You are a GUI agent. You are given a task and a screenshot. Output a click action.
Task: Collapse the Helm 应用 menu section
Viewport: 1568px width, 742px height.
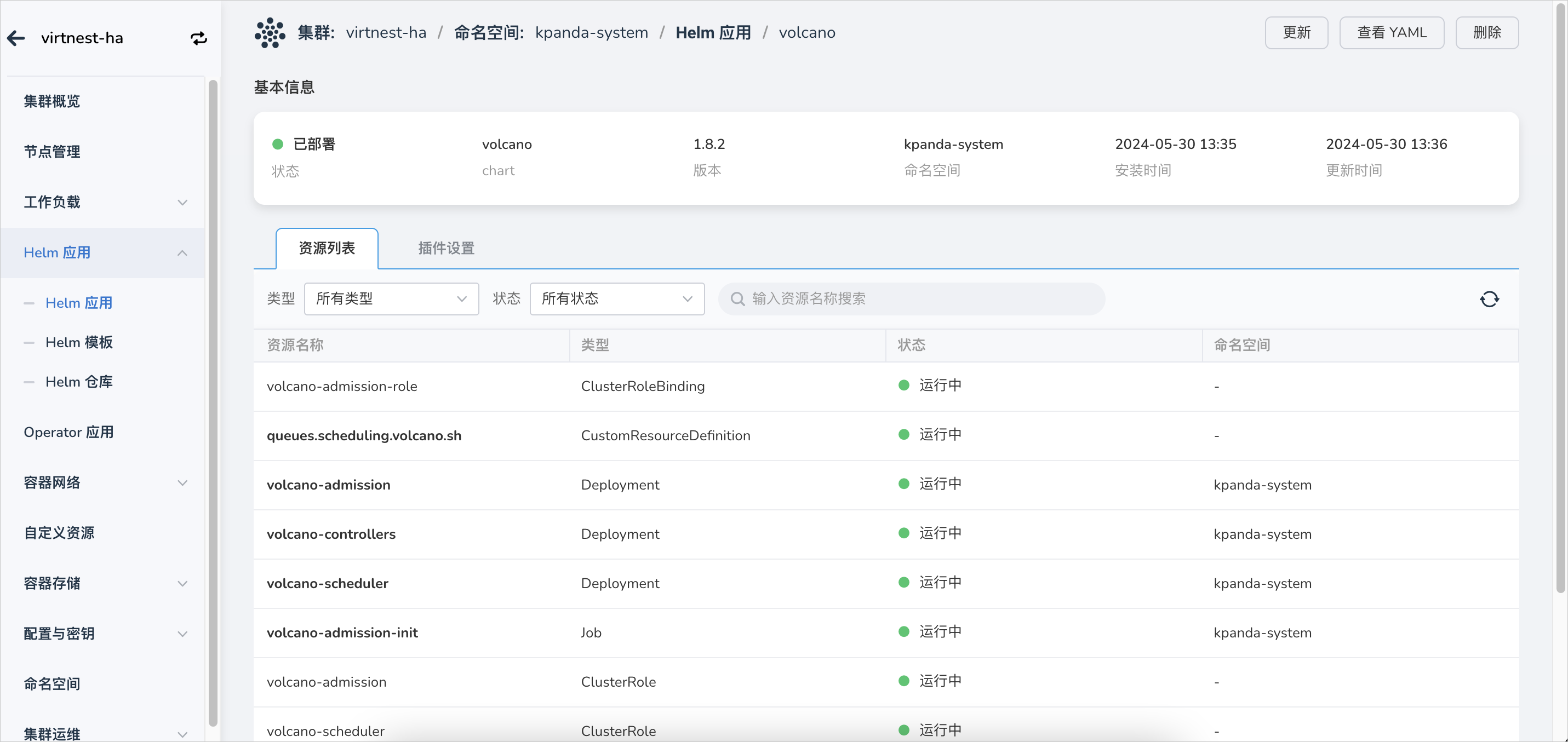click(x=182, y=253)
